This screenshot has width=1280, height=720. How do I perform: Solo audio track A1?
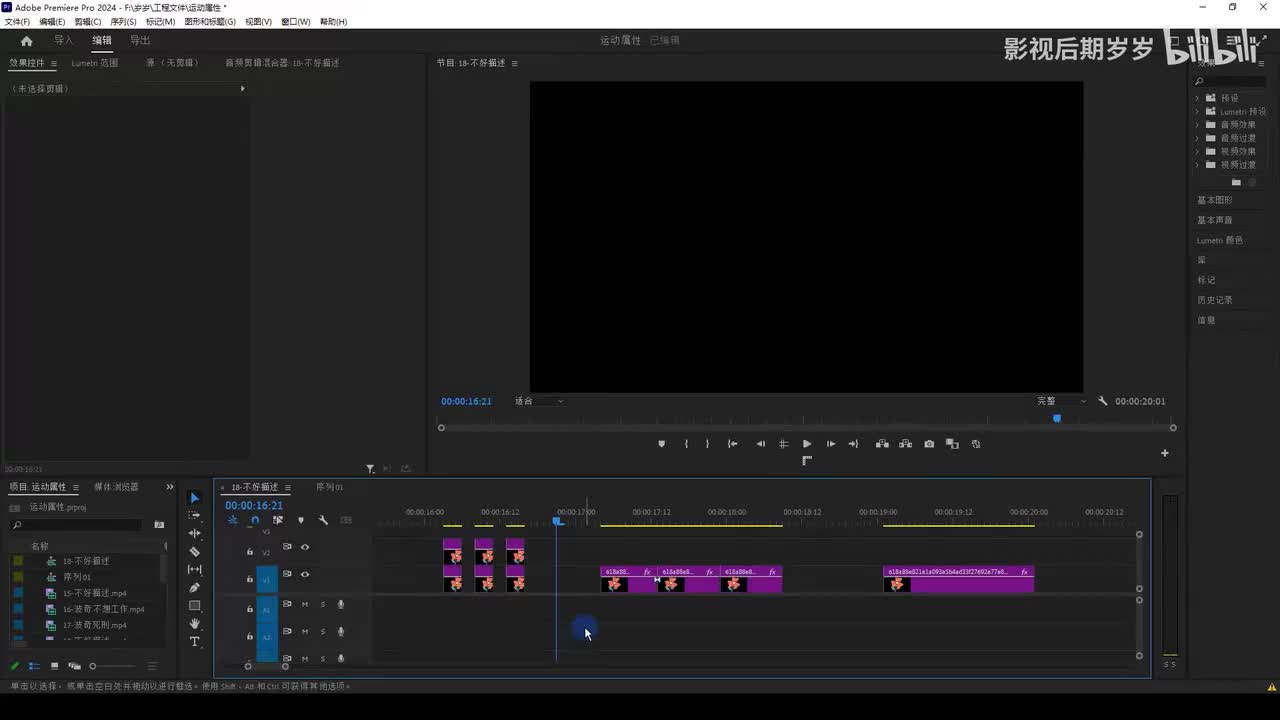[322, 604]
